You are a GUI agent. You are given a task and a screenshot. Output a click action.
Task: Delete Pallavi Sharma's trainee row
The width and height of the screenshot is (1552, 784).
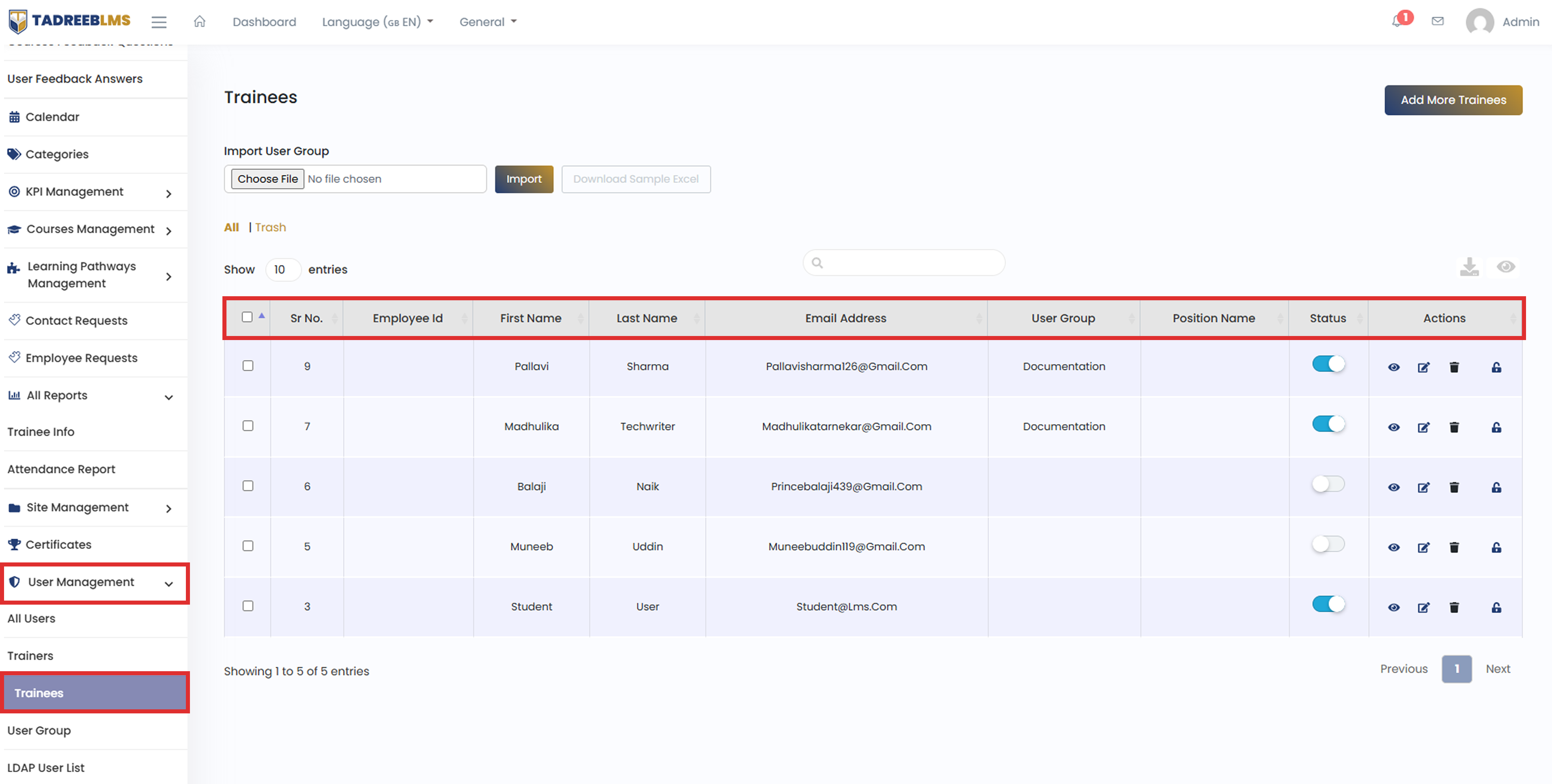(1454, 367)
